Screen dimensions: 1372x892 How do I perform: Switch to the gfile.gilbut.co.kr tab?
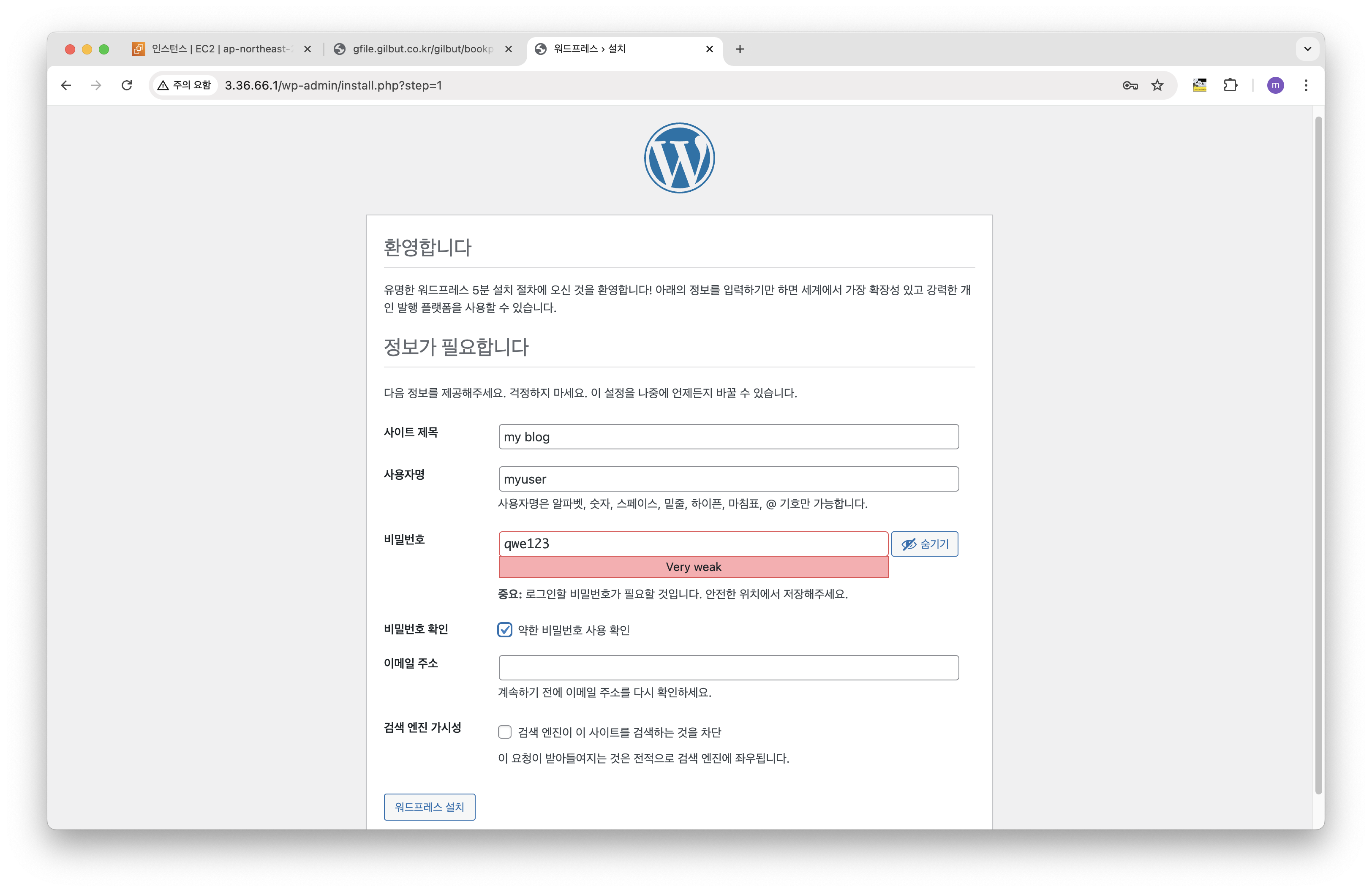click(x=422, y=49)
